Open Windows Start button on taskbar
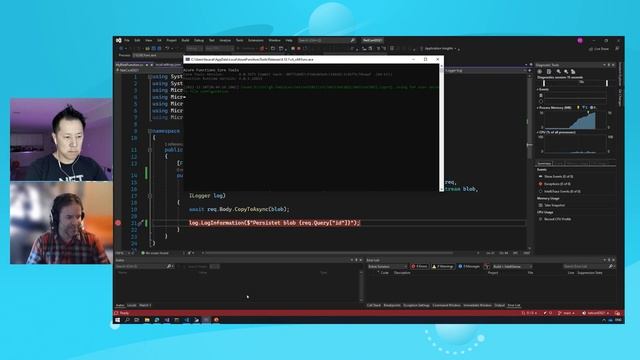Image resolution: width=640 pixels, height=360 pixels. (x=118, y=320)
